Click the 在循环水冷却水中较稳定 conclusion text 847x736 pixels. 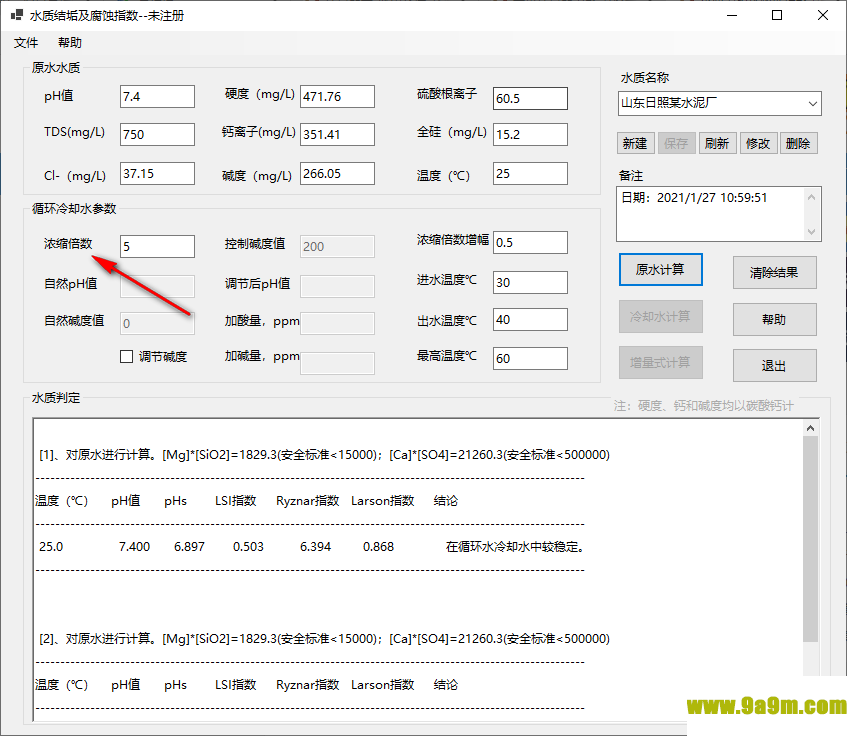coord(515,547)
